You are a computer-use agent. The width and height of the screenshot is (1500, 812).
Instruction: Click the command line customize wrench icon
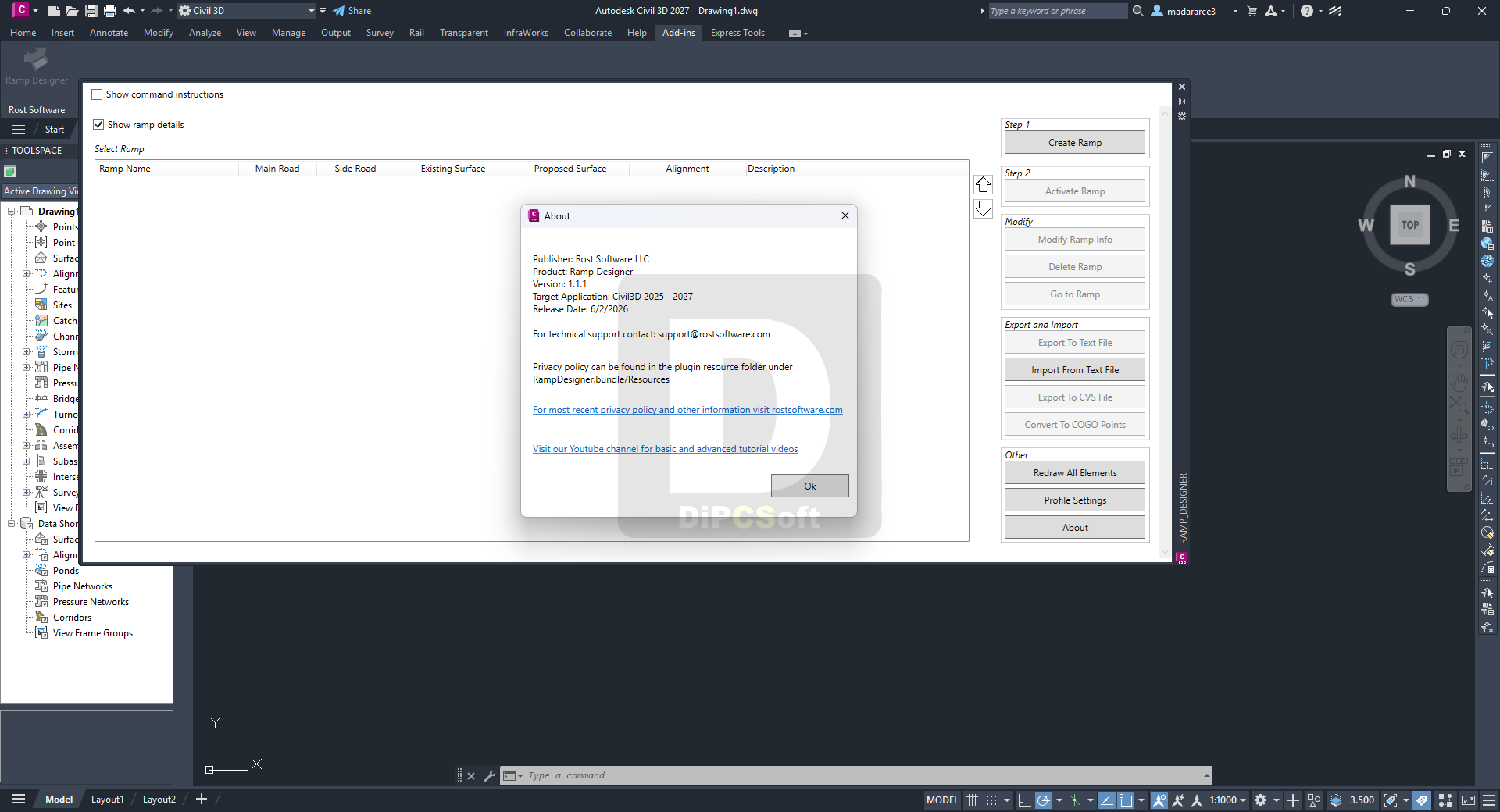489,775
